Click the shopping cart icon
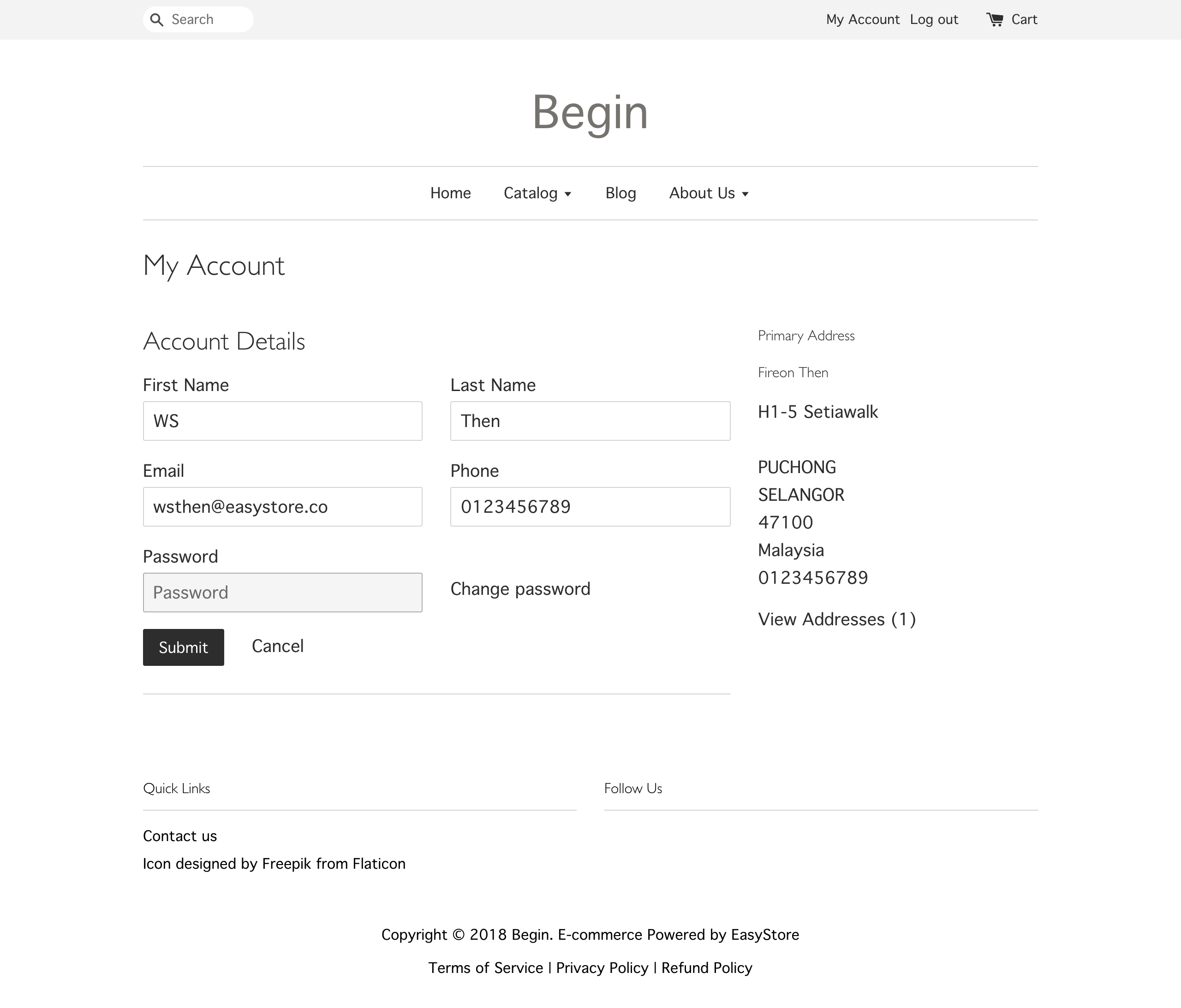 tap(995, 20)
